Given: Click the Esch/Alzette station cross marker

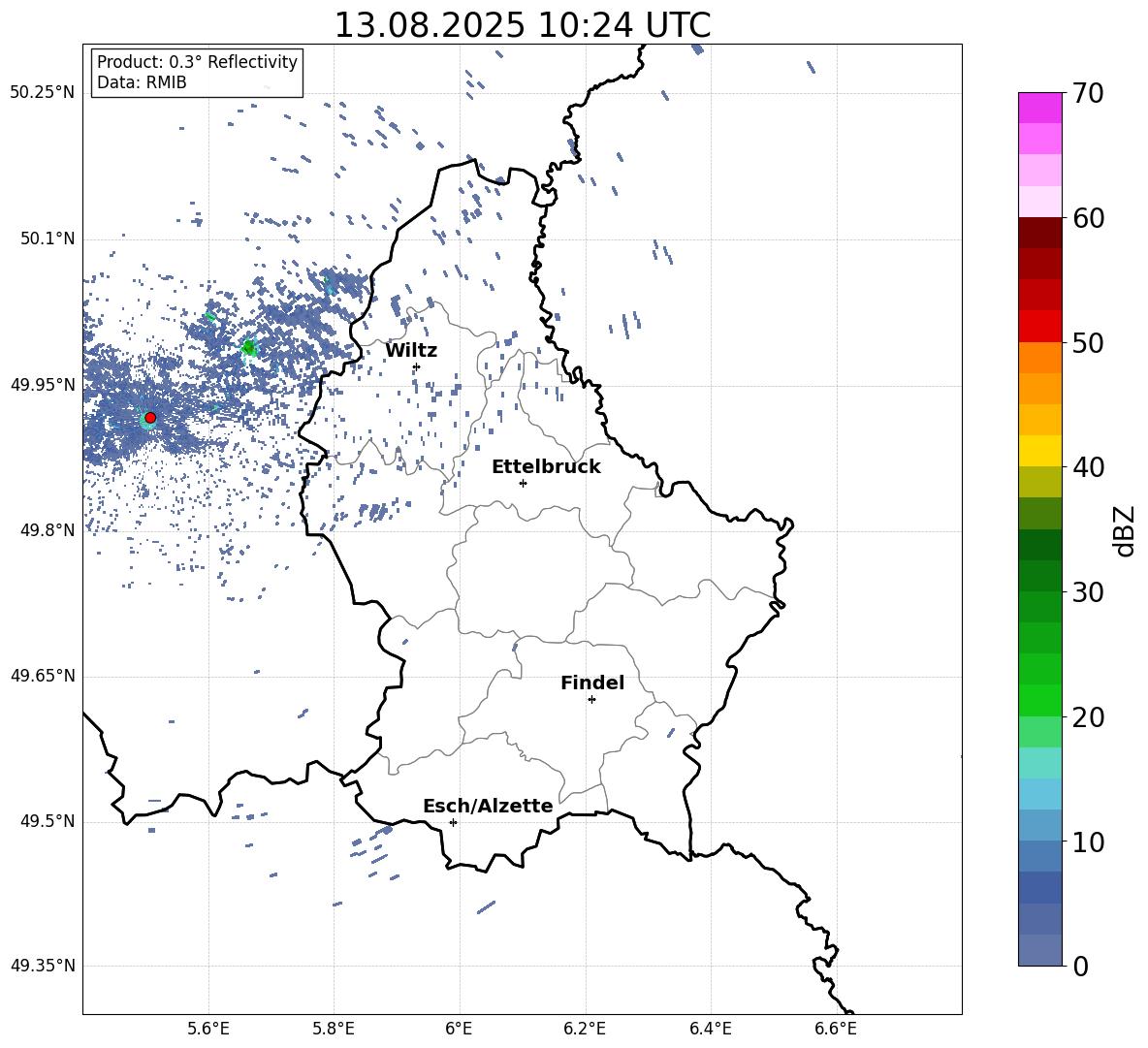Looking at the screenshot, I should [453, 822].
